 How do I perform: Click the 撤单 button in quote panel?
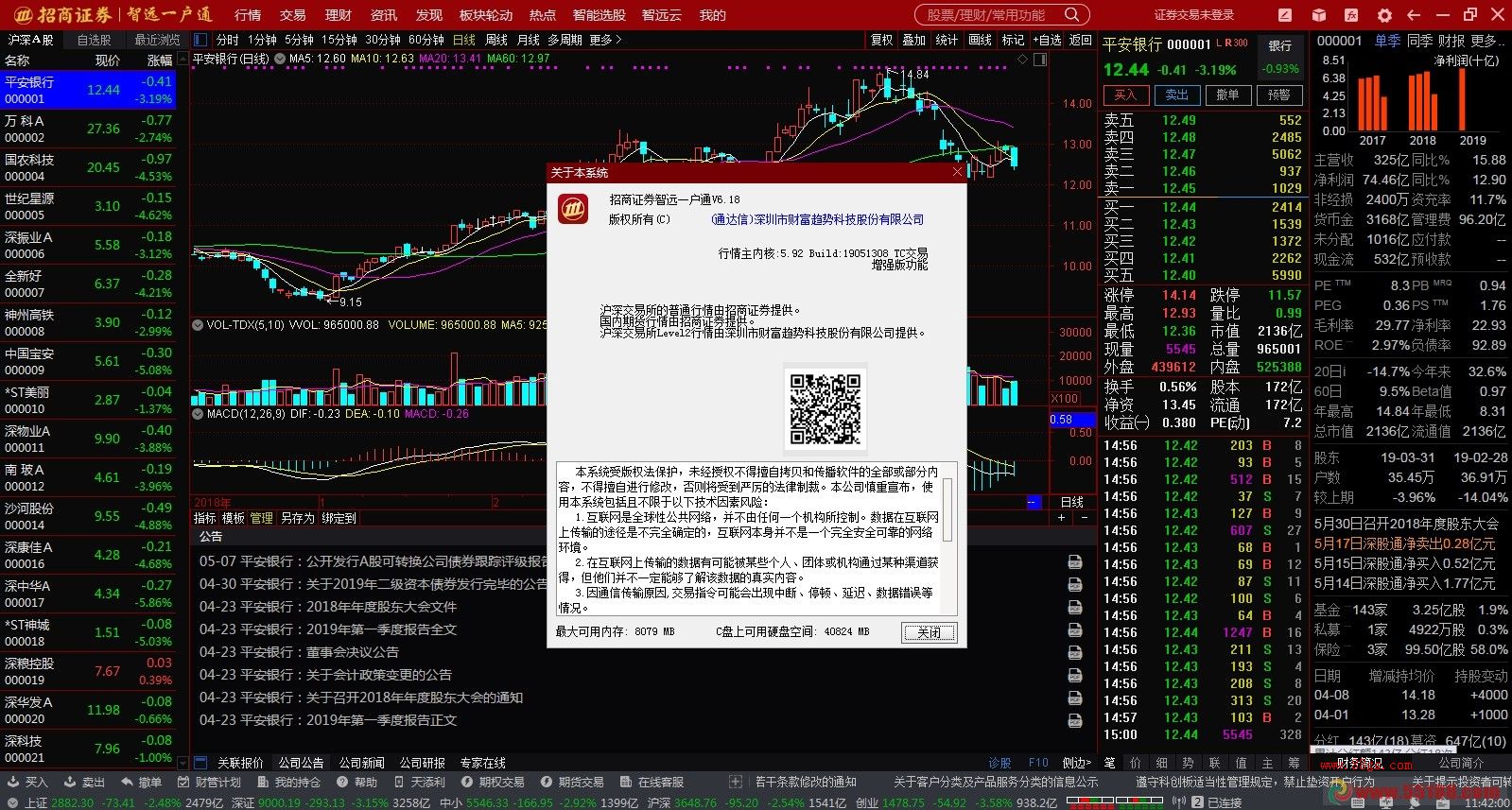(1227, 95)
